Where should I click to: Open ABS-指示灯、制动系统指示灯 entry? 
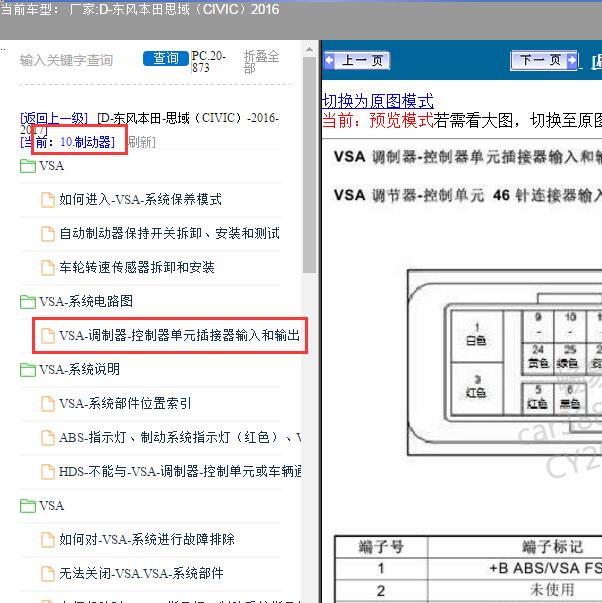click(180, 437)
